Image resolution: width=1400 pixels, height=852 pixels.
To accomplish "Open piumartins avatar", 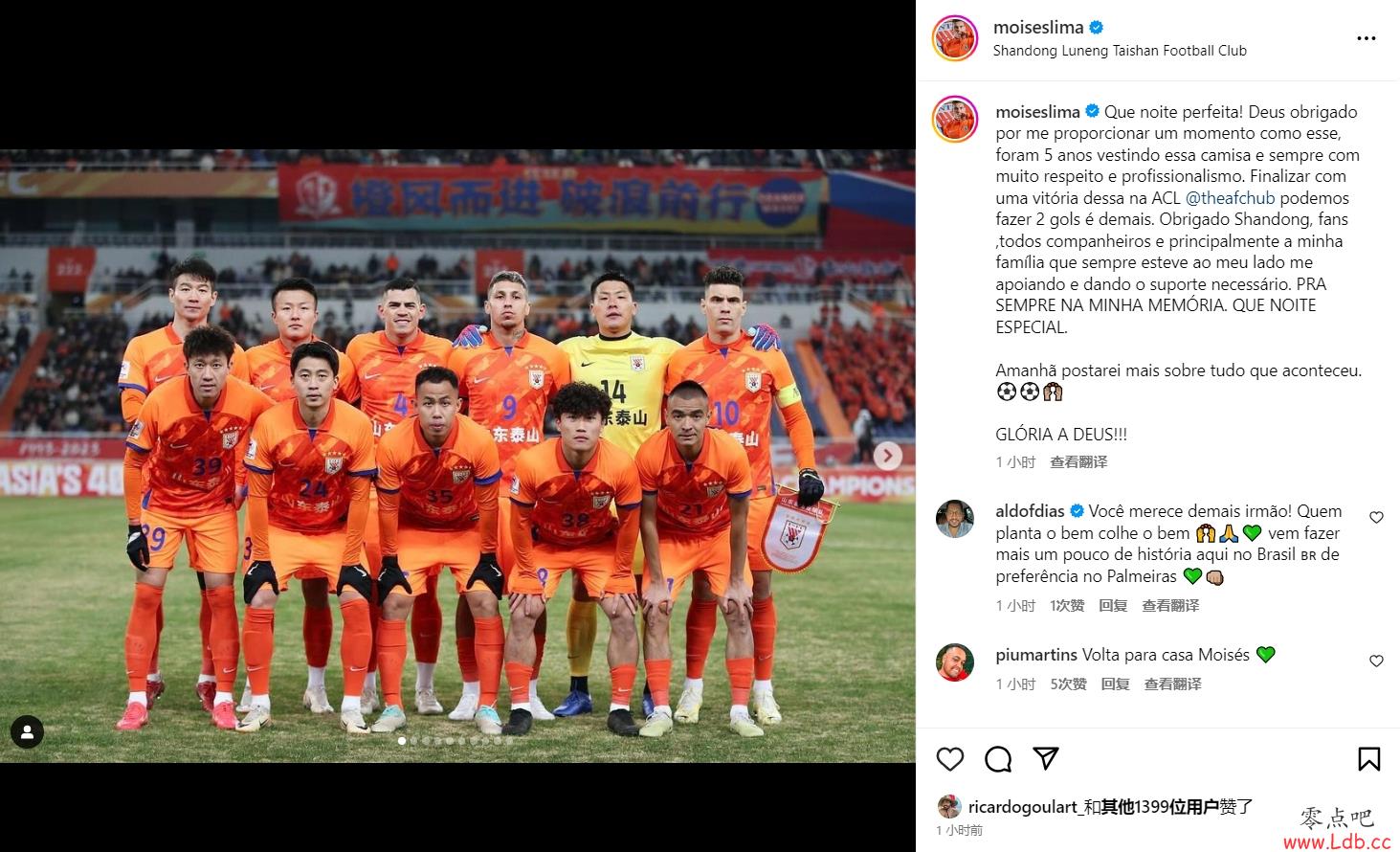I will coord(954,662).
